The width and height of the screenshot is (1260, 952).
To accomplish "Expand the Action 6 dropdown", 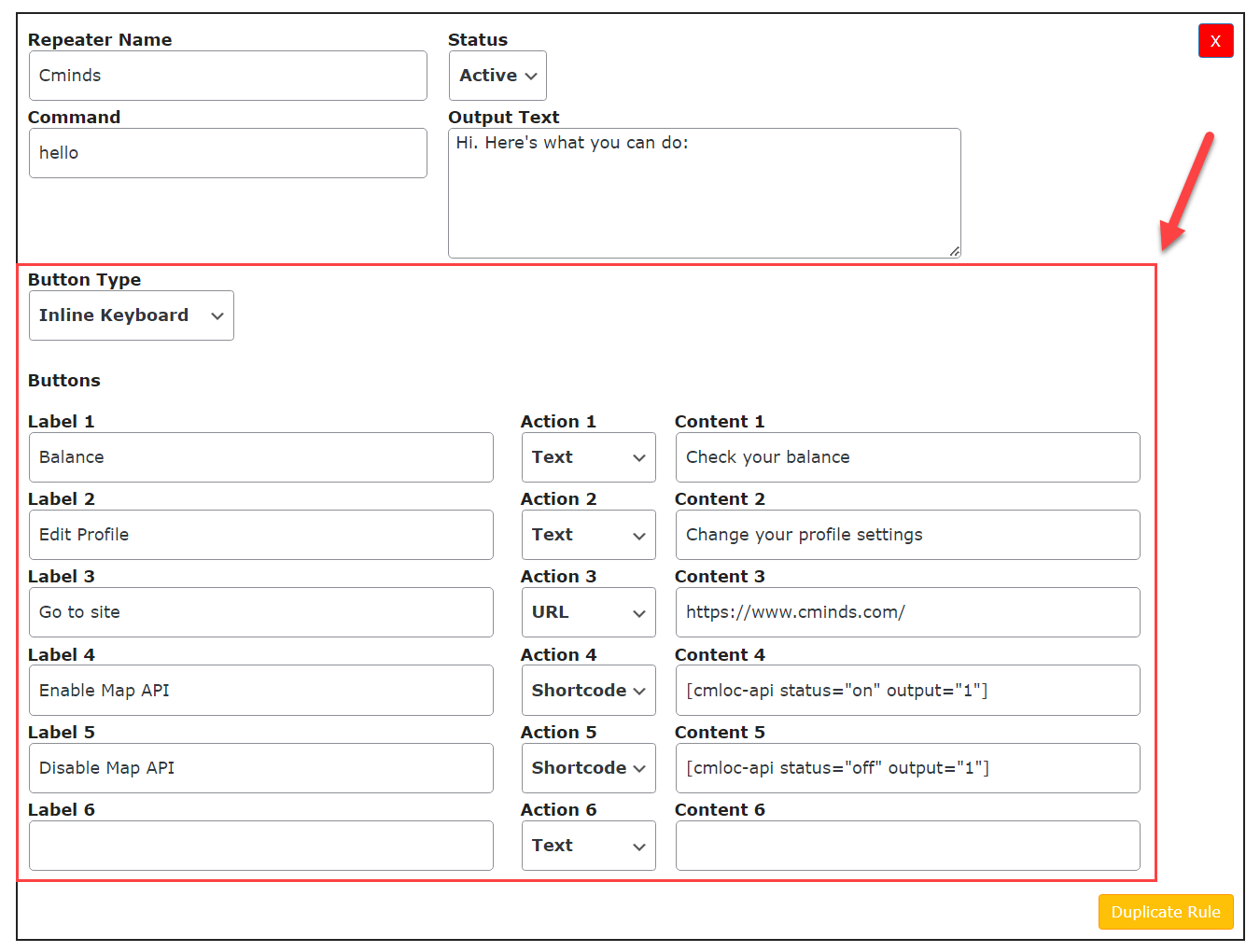I will [x=588, y=845].
